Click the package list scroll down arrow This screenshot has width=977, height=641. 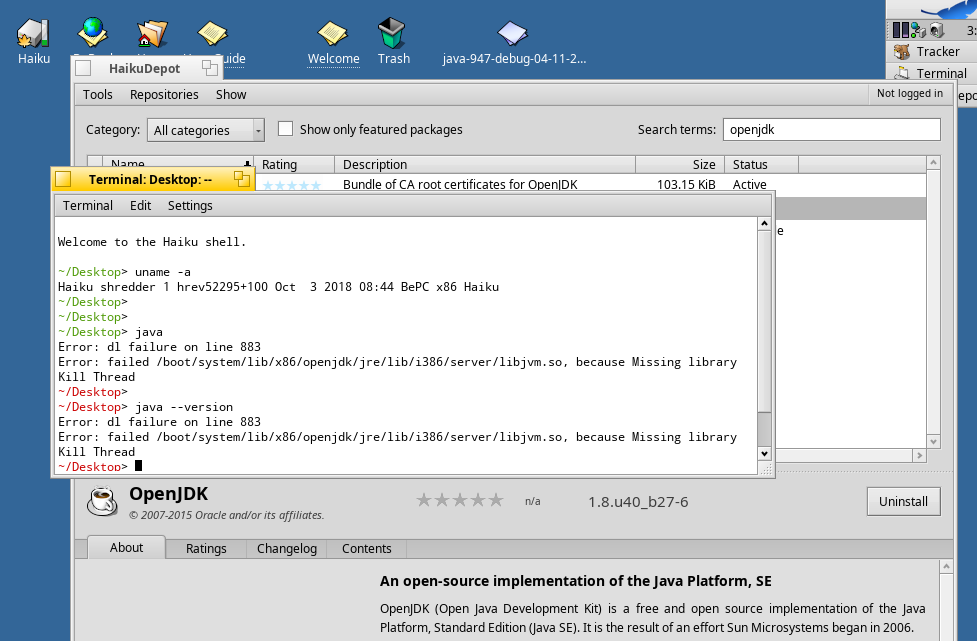click(x=933, y=441)
